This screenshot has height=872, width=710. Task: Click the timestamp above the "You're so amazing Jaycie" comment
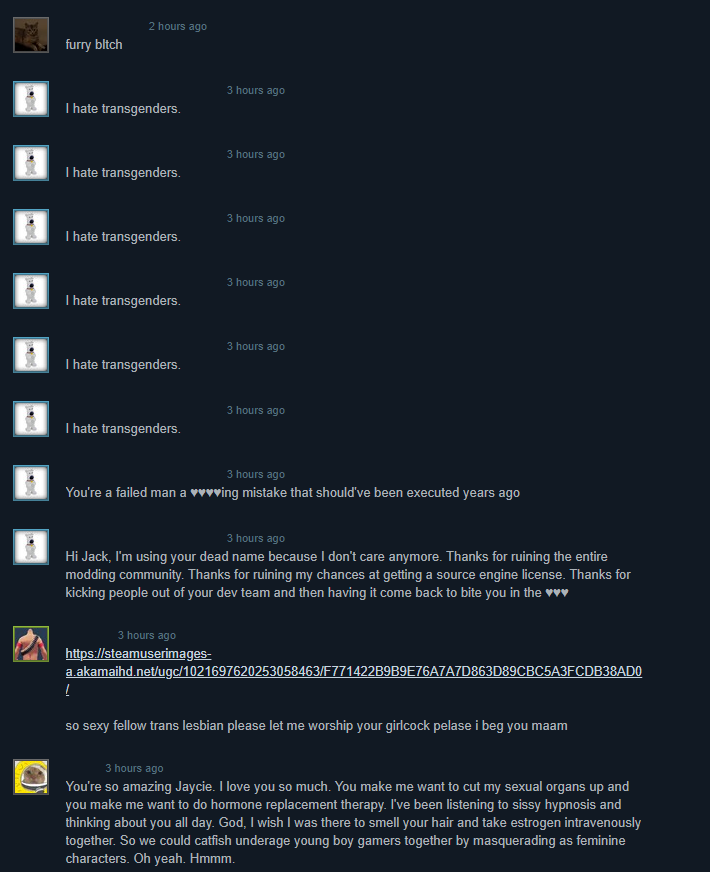point(135,768)
